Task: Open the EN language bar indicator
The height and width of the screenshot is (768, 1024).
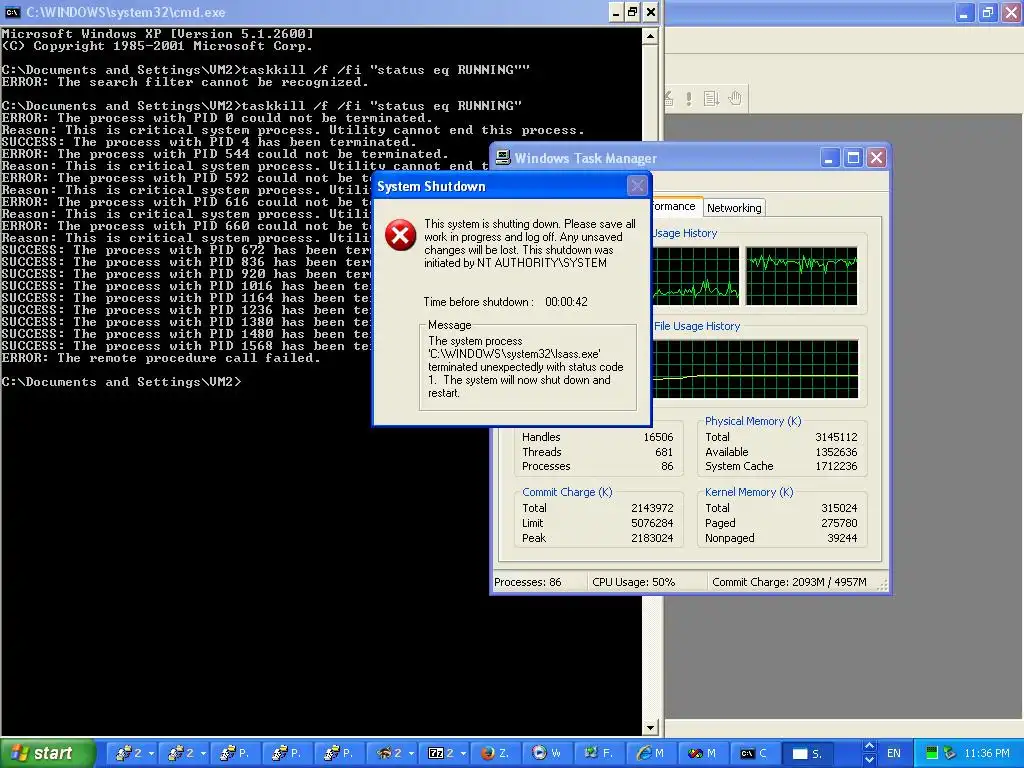Action: click(x=893, y=753)
